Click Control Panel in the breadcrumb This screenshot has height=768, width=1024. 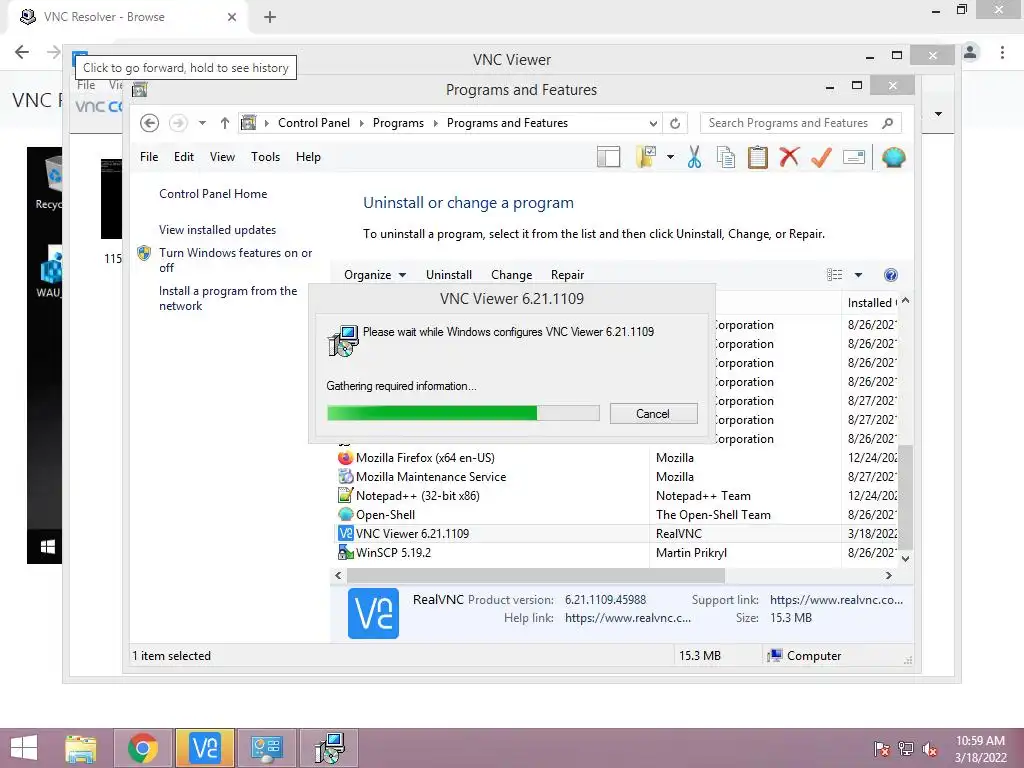point(314,123)
